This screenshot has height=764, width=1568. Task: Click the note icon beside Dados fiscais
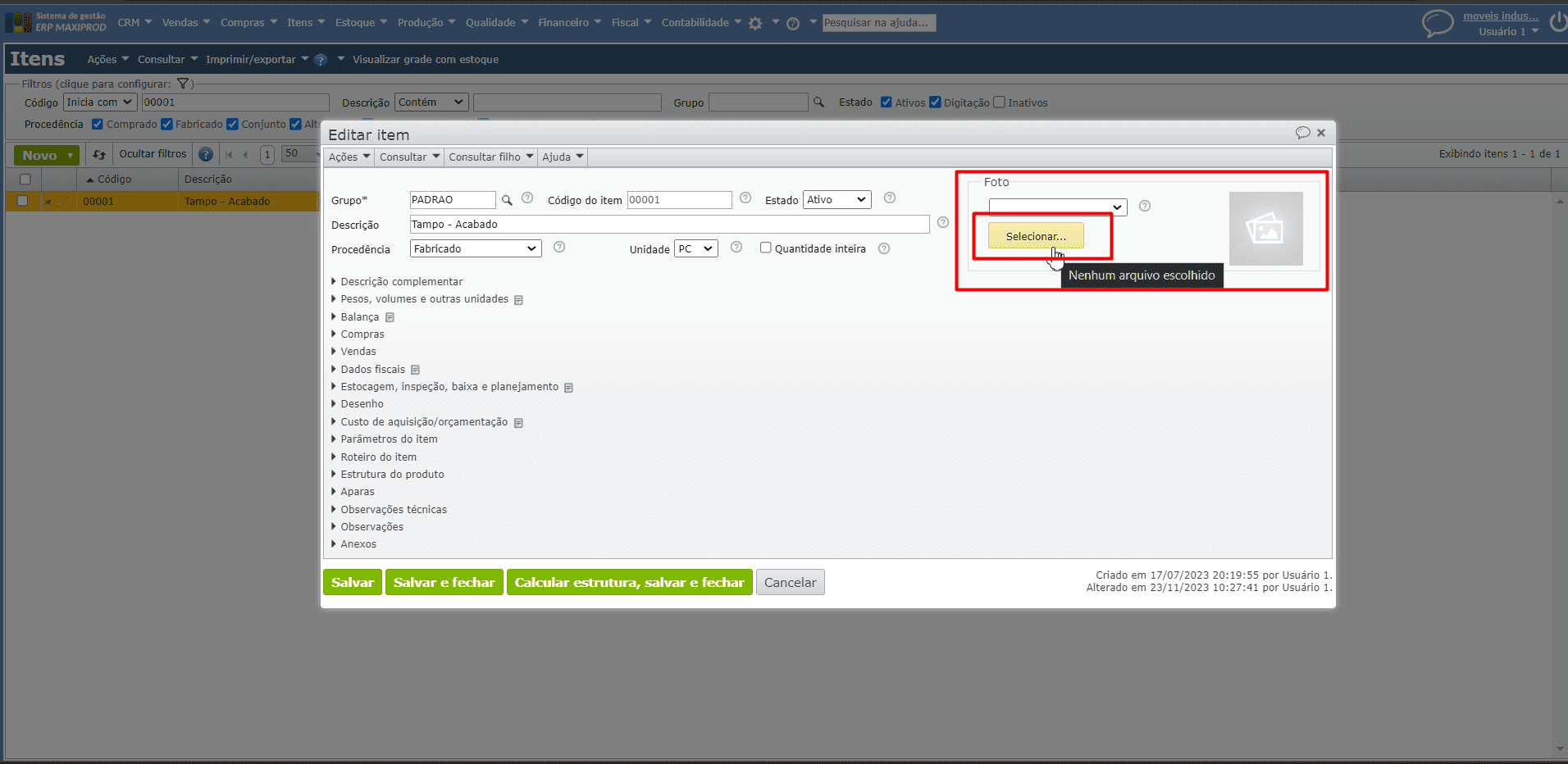415,370
